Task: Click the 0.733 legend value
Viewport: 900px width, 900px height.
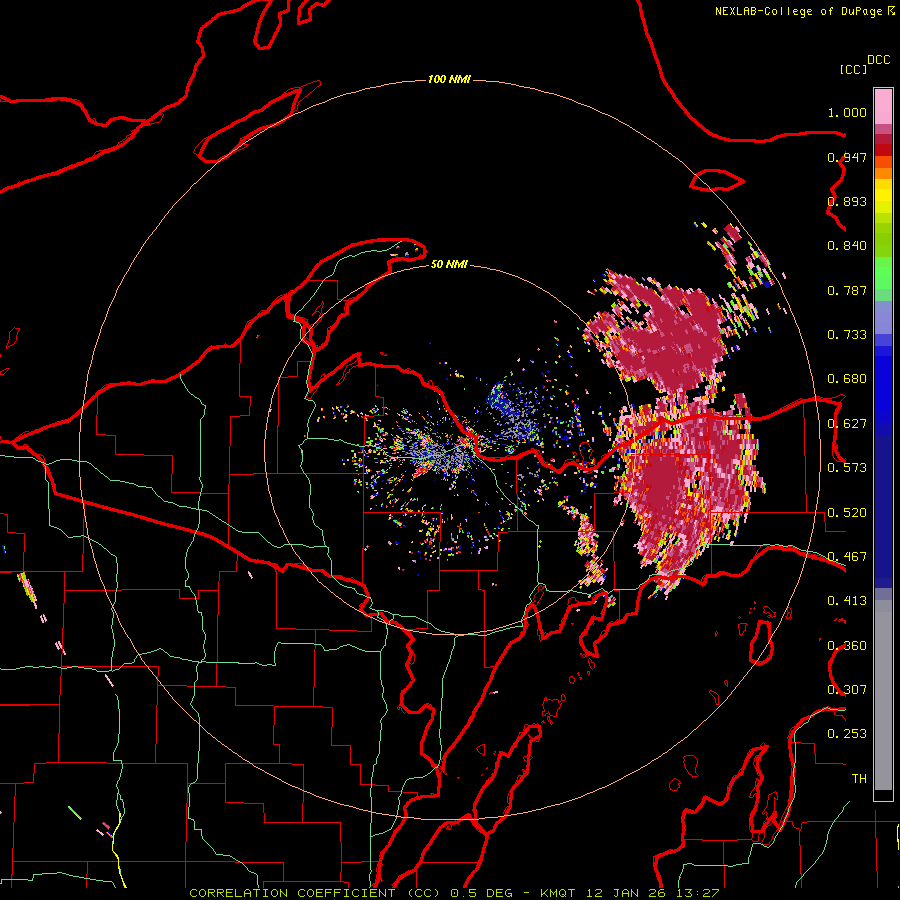Action: tap(847, 335)
